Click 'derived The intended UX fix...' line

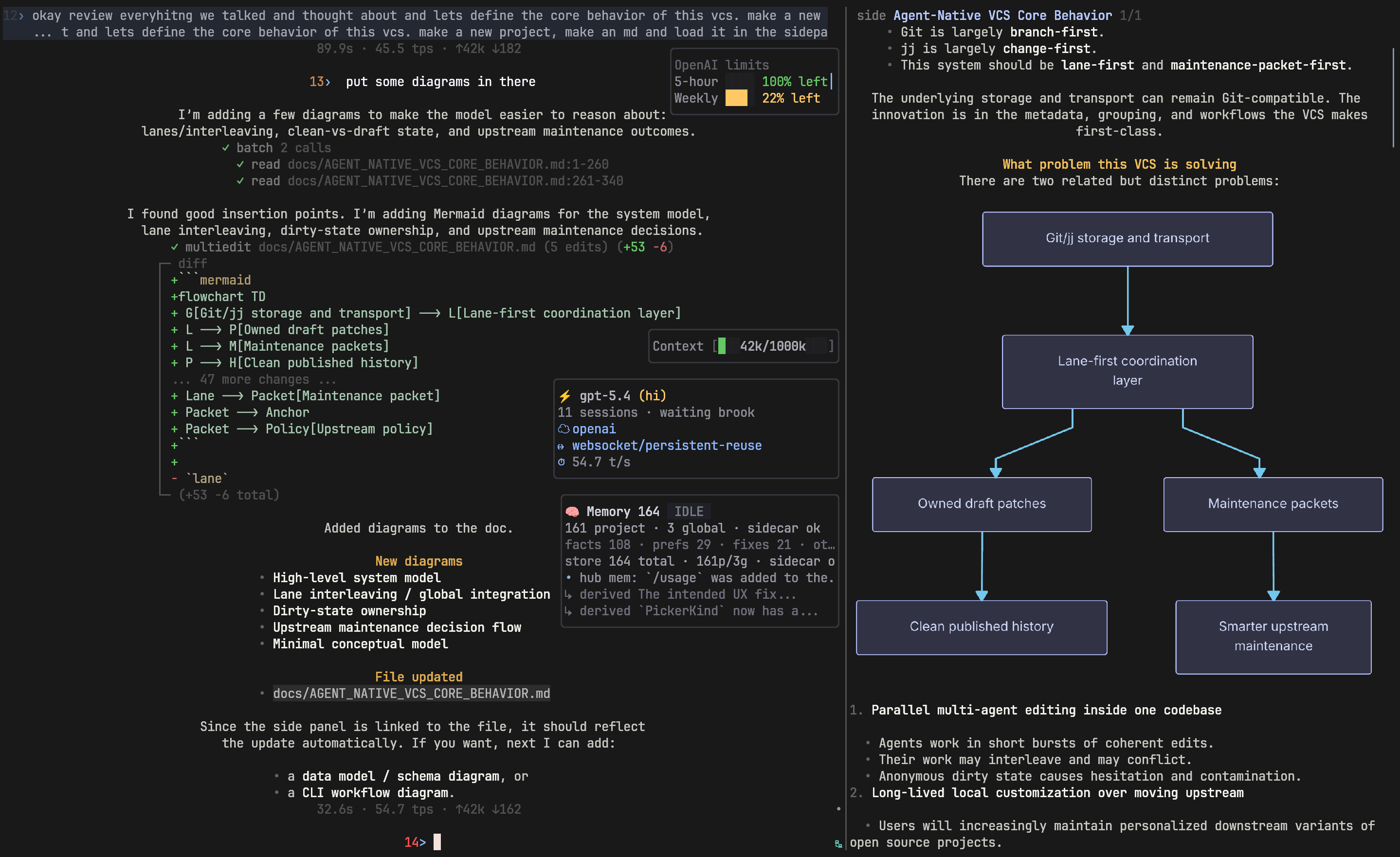(x=688, y=594)
